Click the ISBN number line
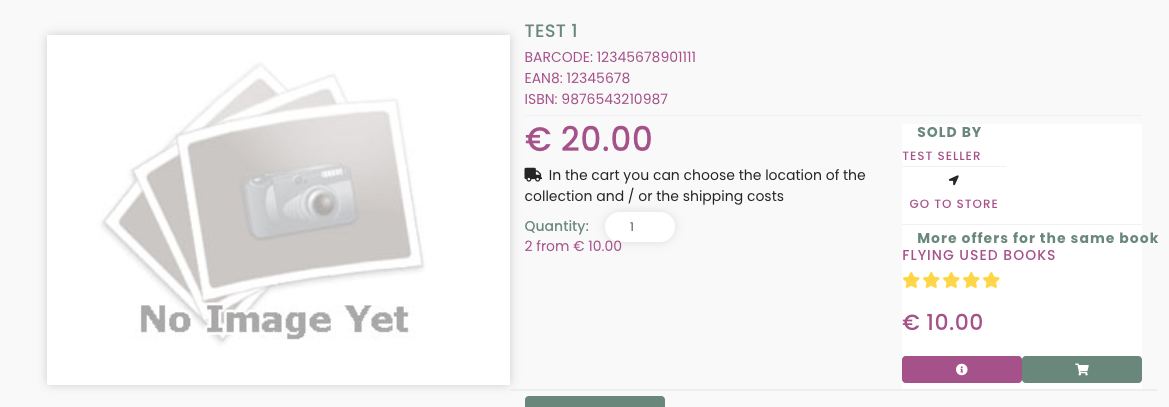 [596, 99]
